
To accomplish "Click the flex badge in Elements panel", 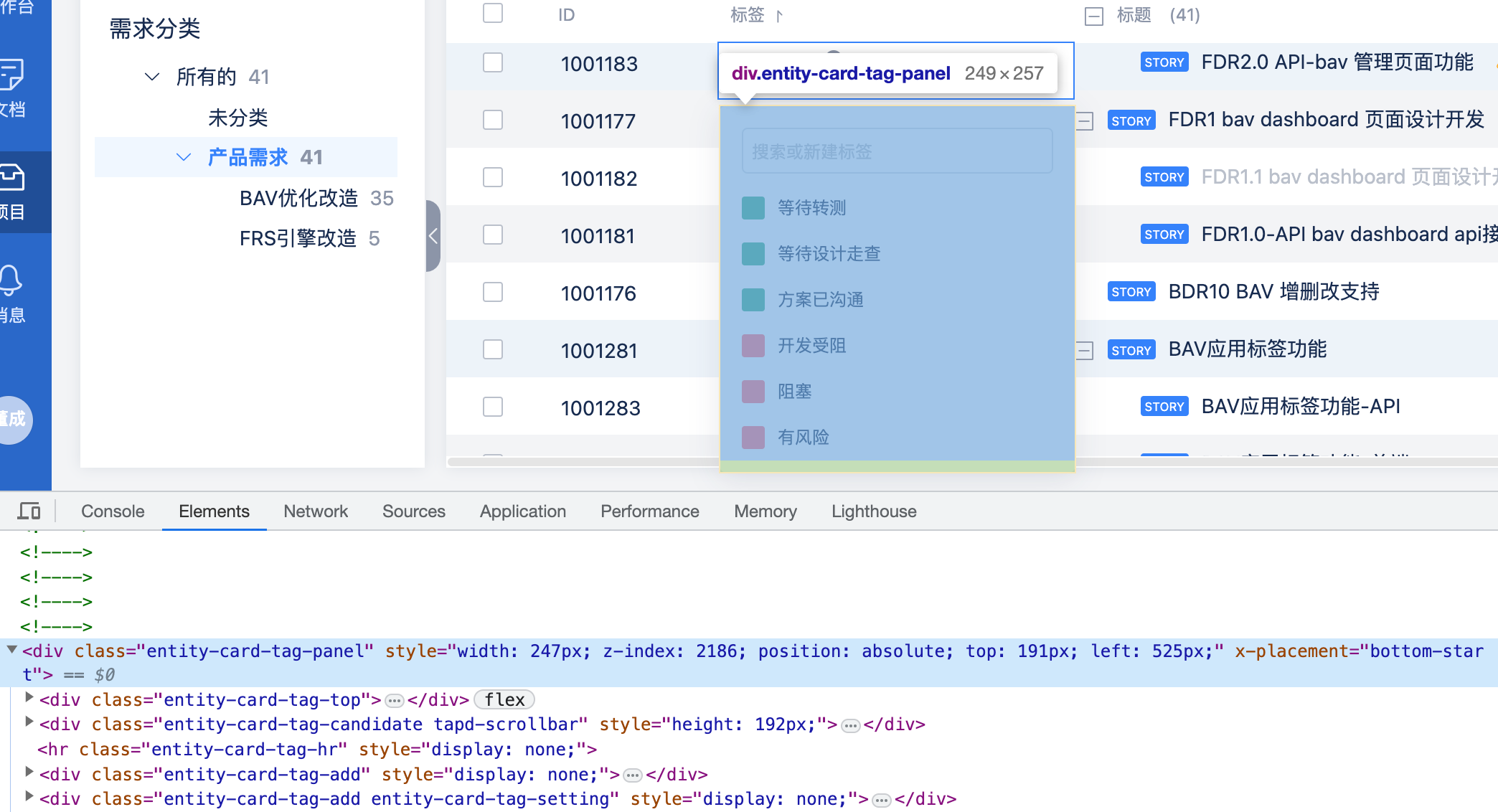I will point(504,699).
